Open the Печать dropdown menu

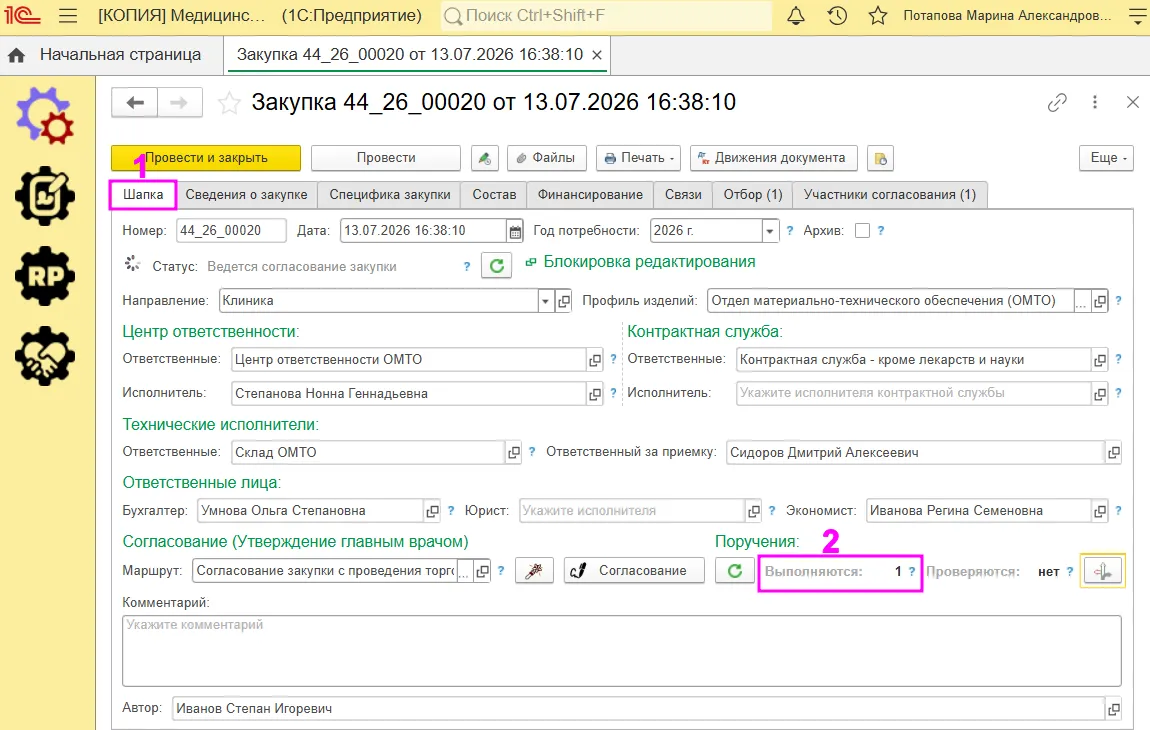(639, 158)
